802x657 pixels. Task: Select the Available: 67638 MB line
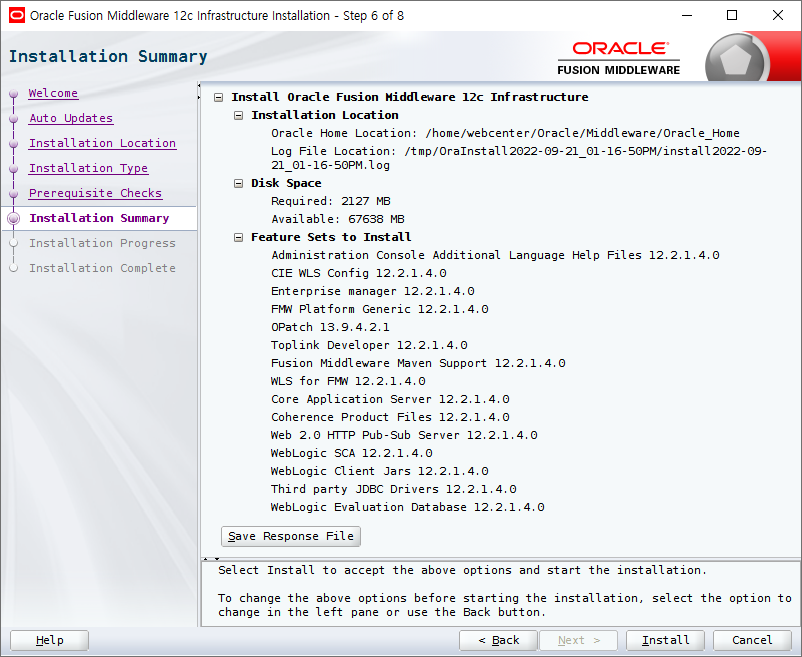click(x=338, y=219)
